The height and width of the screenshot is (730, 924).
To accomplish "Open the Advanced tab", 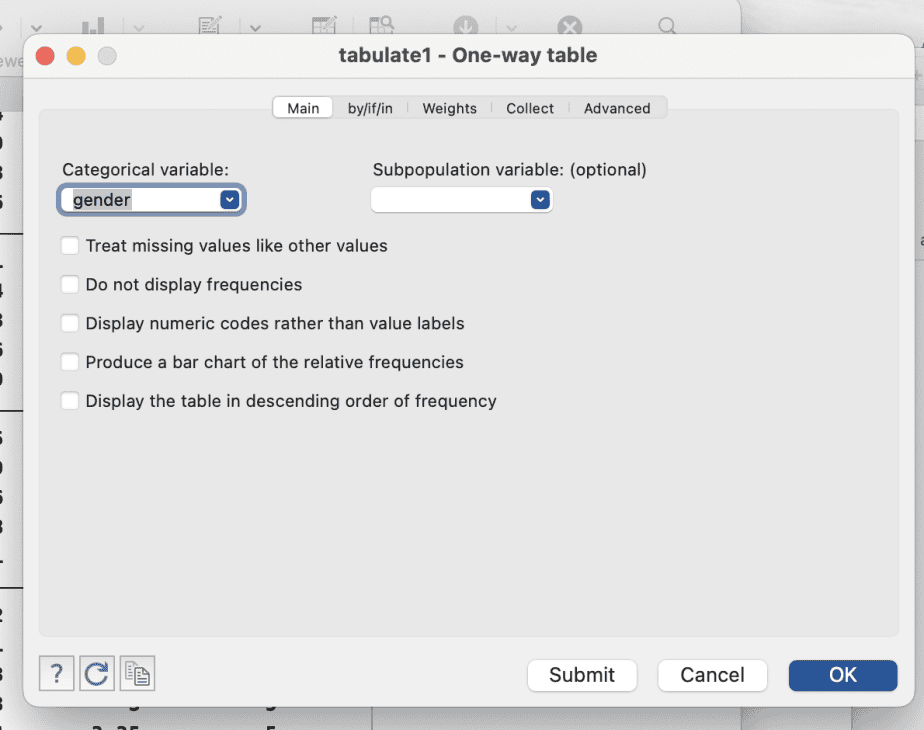I will [617, 108].
